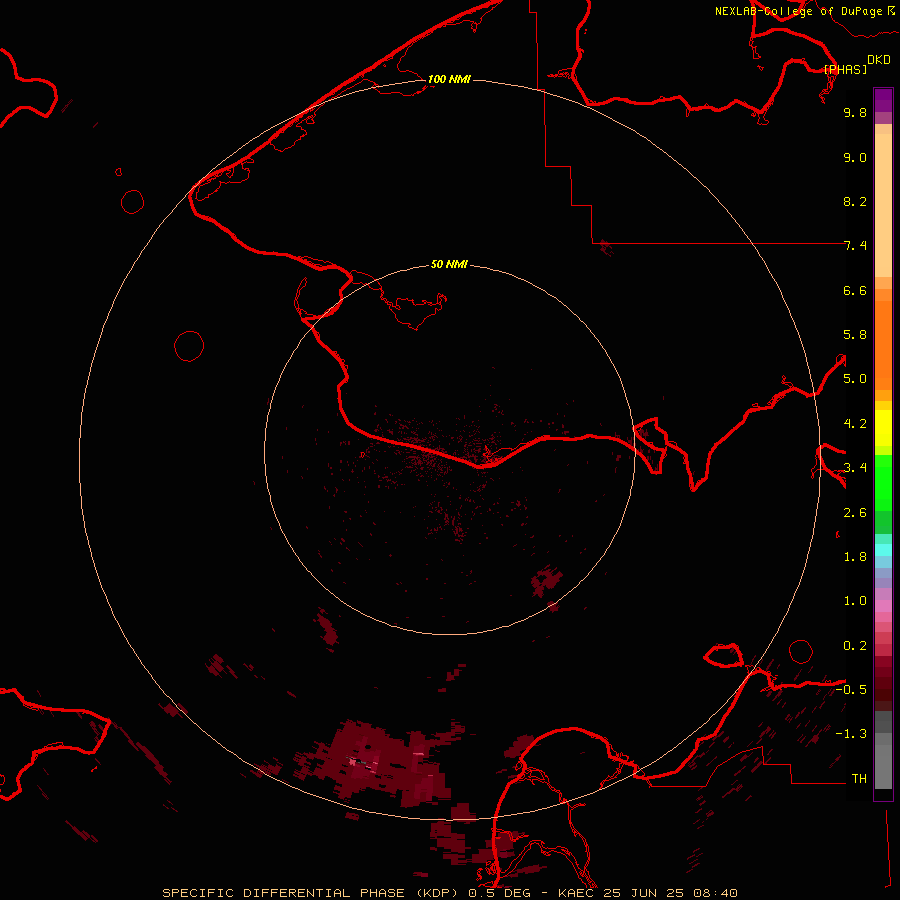Select the pink color bar segment
Screen dimensions: 900x900
(x=883, y=606)
